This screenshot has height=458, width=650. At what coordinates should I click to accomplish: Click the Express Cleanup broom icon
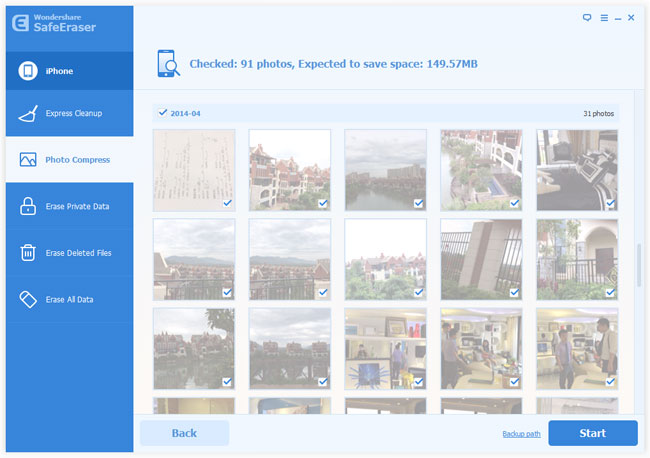pos(28,114)
